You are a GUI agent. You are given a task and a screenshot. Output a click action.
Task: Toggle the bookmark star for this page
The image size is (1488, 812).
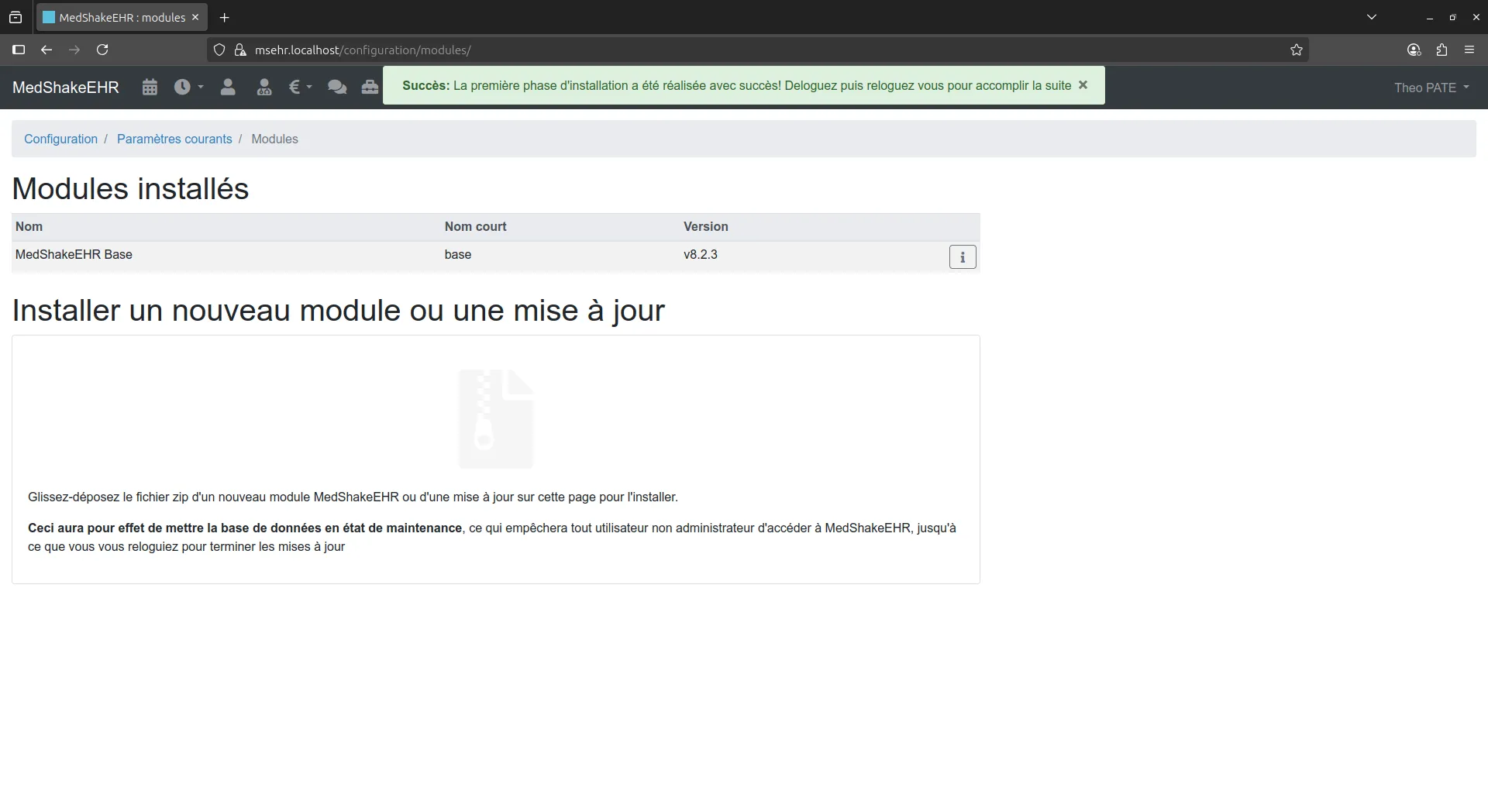(x=1297, y=50)
